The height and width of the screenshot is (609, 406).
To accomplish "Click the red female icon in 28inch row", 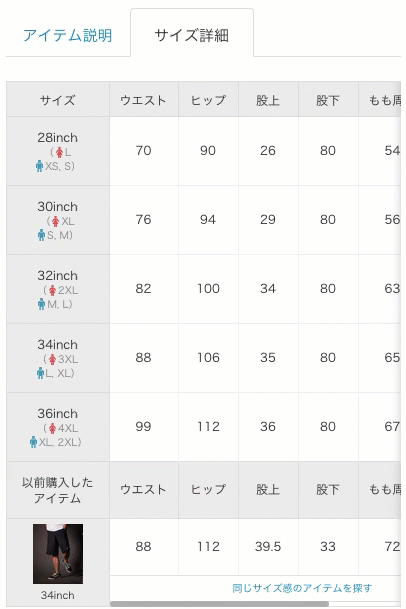I will tap(59, 152).
